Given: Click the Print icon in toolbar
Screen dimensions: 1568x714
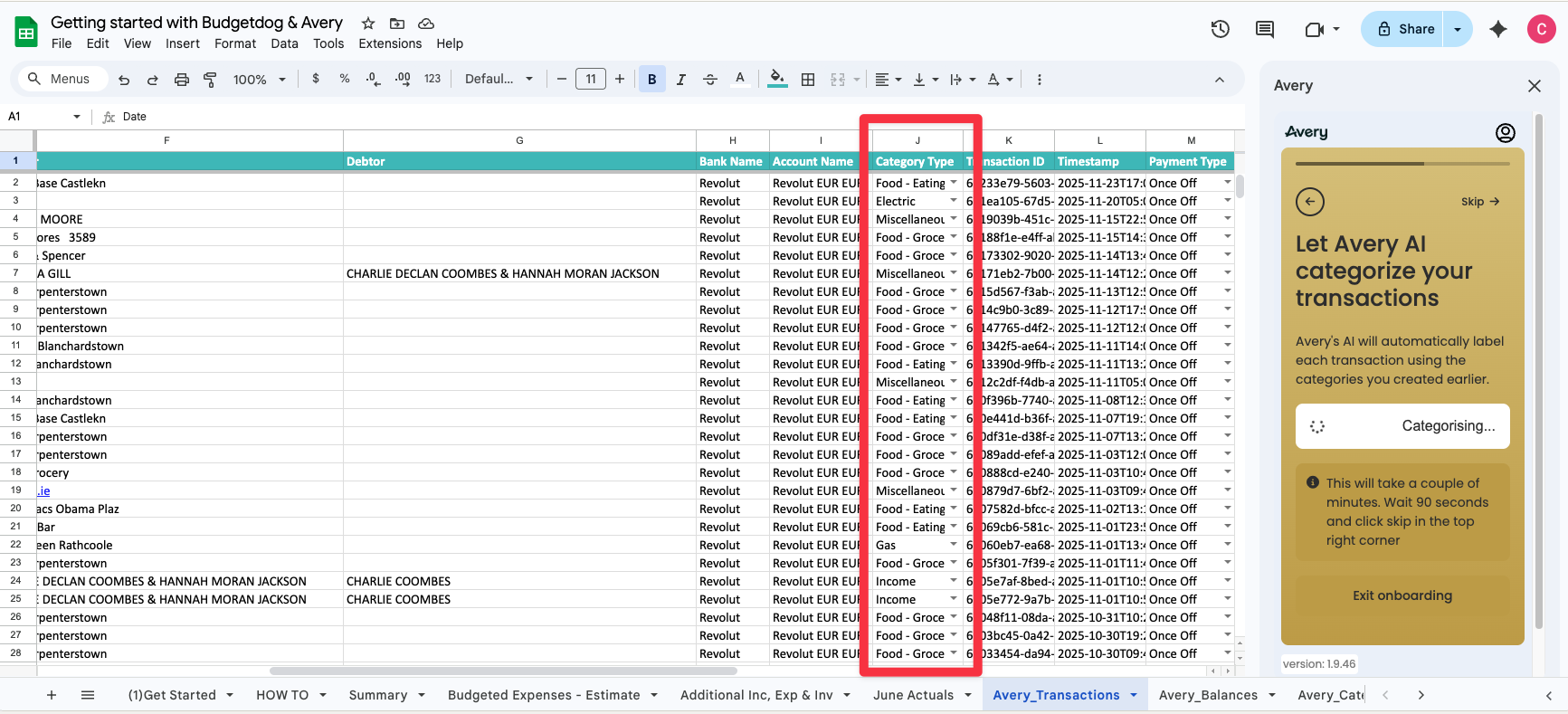Looking at the screenshot, I should click(181, 80).
